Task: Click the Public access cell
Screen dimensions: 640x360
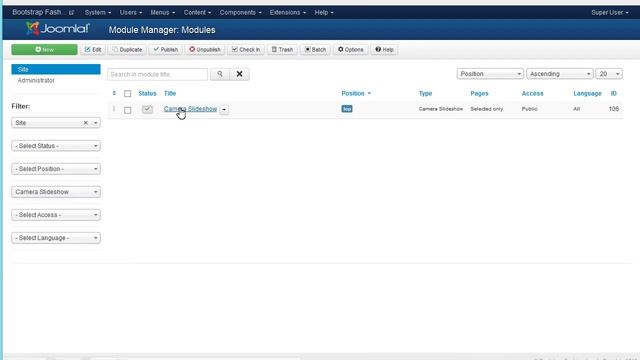Action: coord(529,109)
